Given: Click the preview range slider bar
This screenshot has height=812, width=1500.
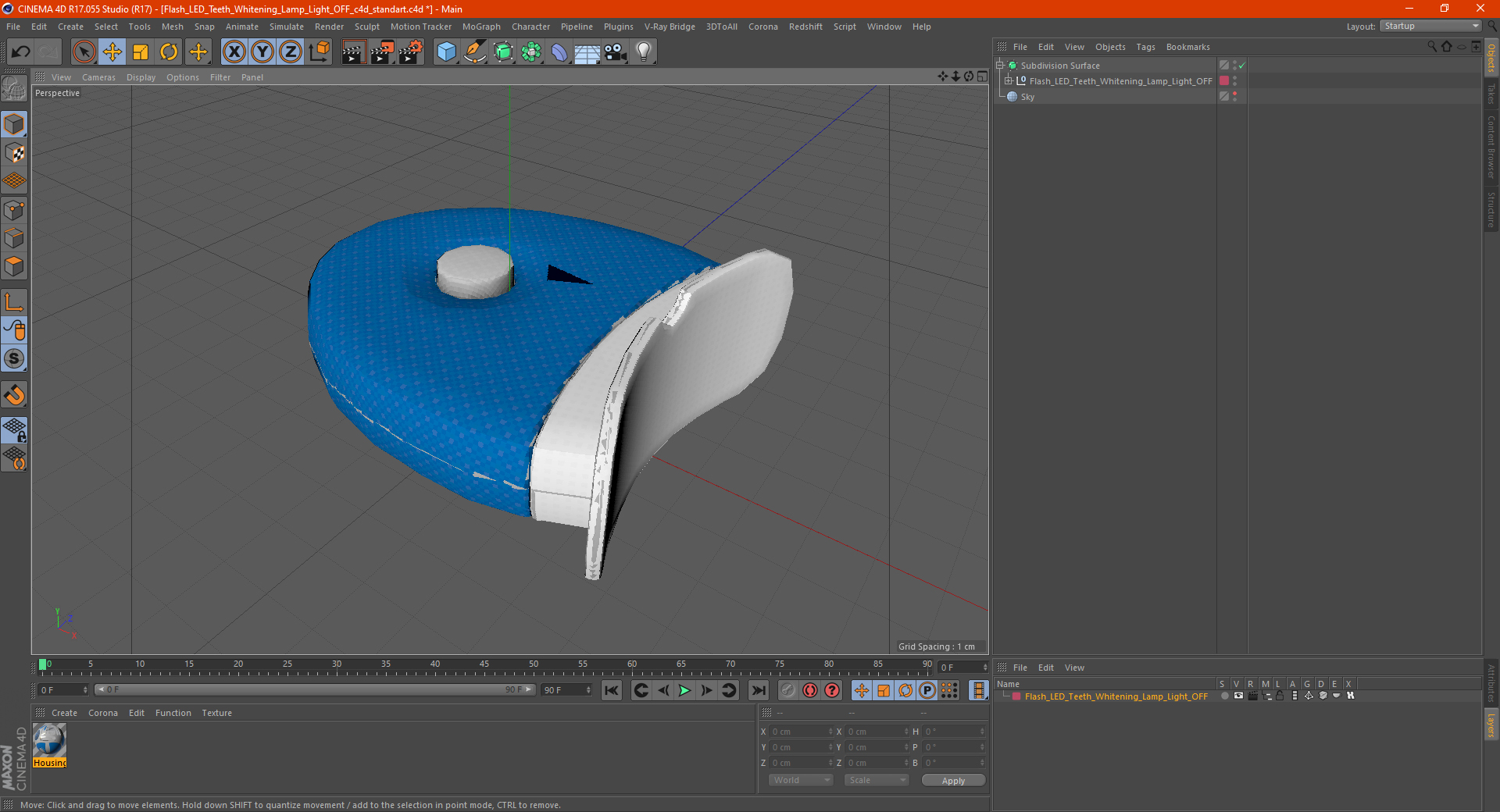Looking at the screenshot, I should click(315, 689).
